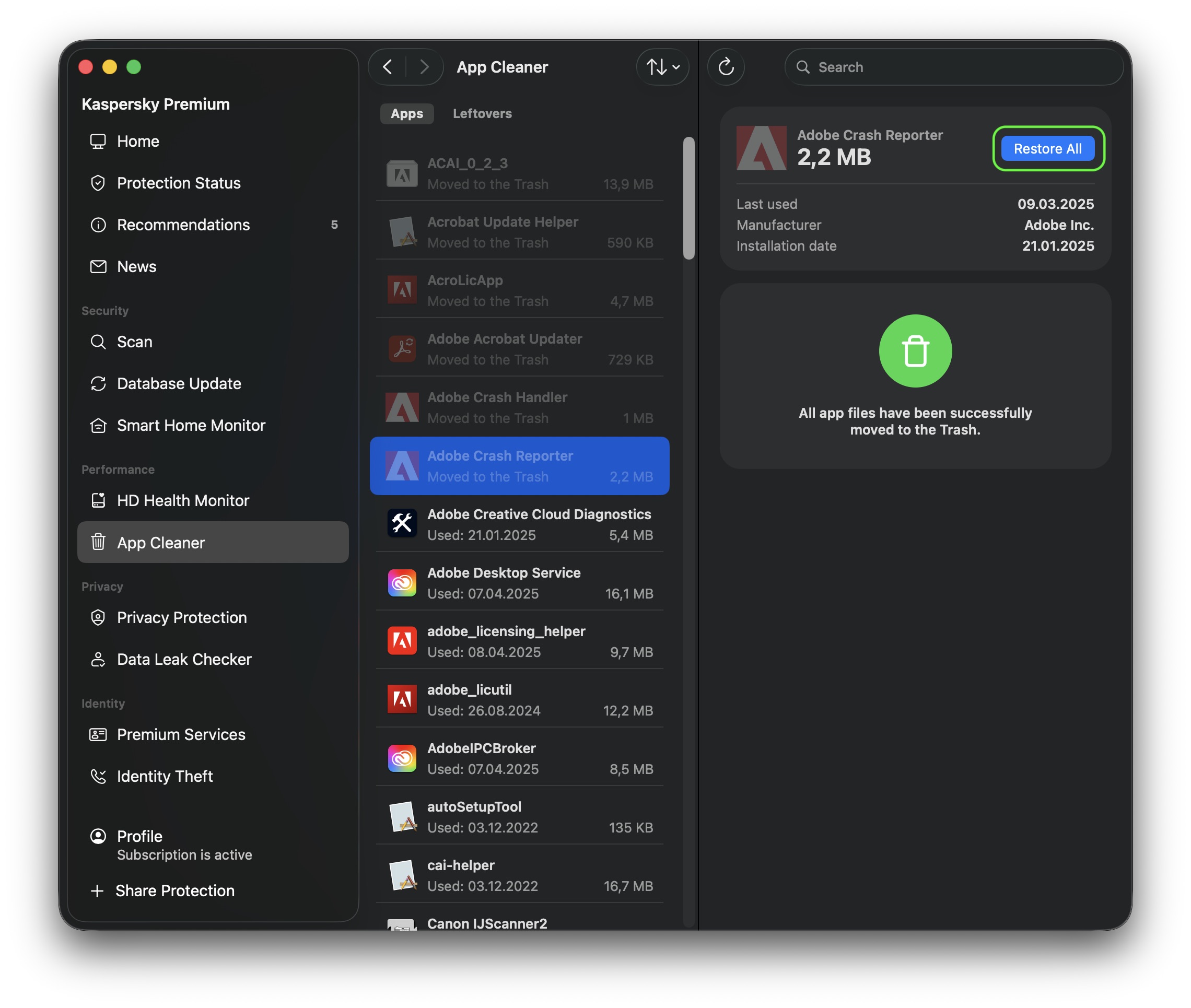Select the ACAI_0_2_3 row

point(519,173)
